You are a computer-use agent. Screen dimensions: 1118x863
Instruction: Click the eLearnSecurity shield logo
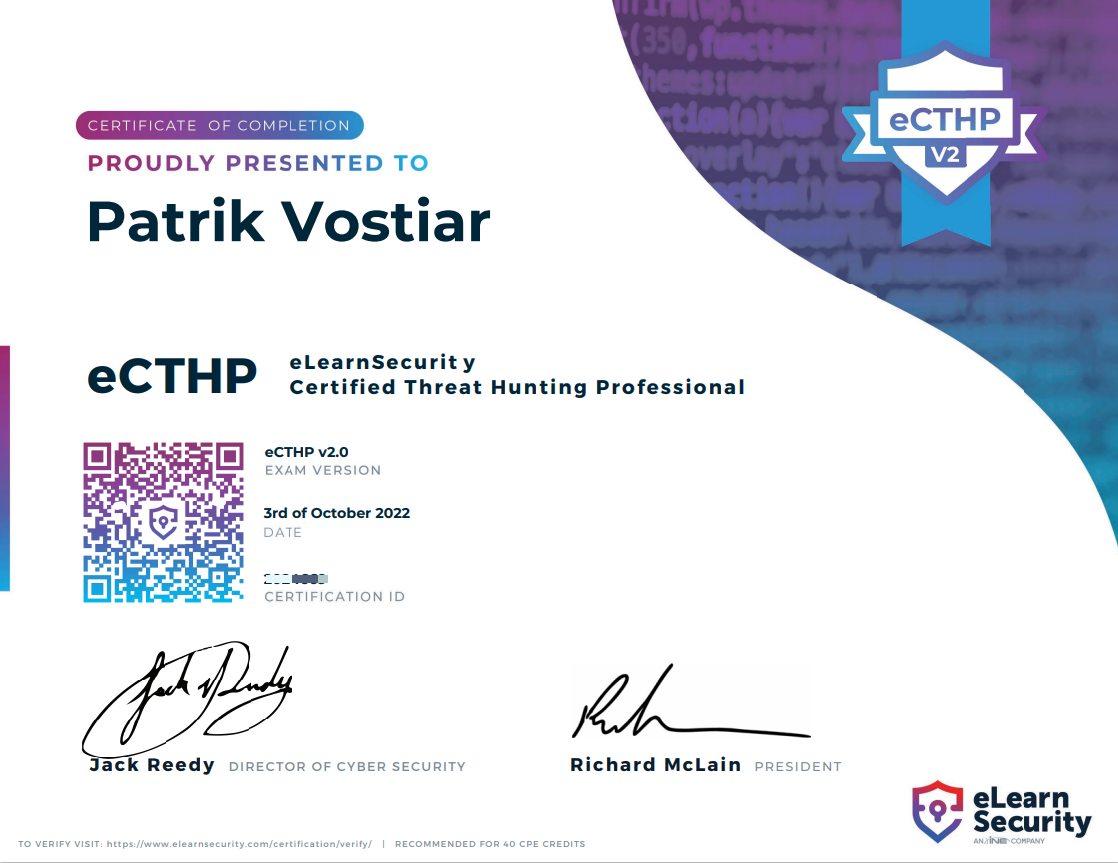[x=938, y=812]
